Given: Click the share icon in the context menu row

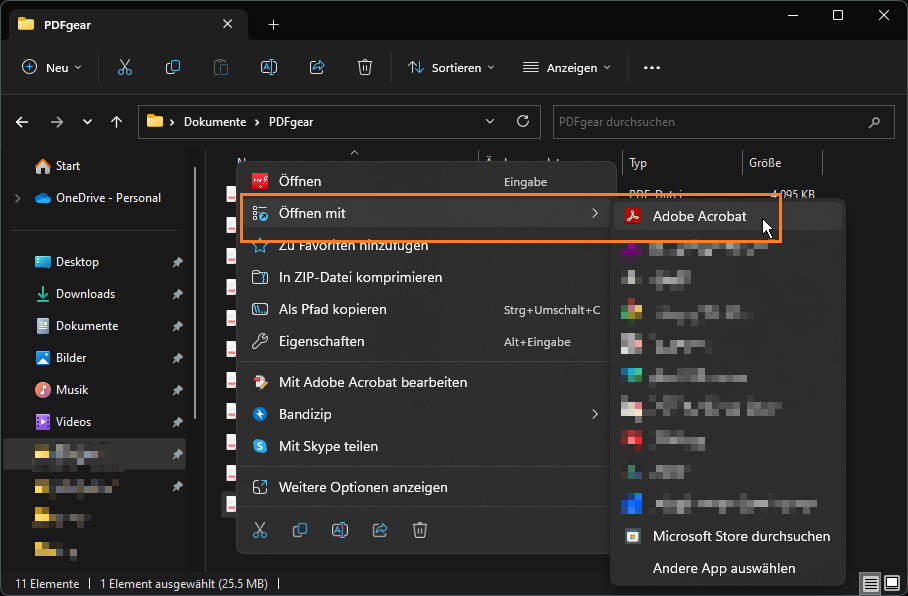Looking at the screenshot, I should (380, 530).
